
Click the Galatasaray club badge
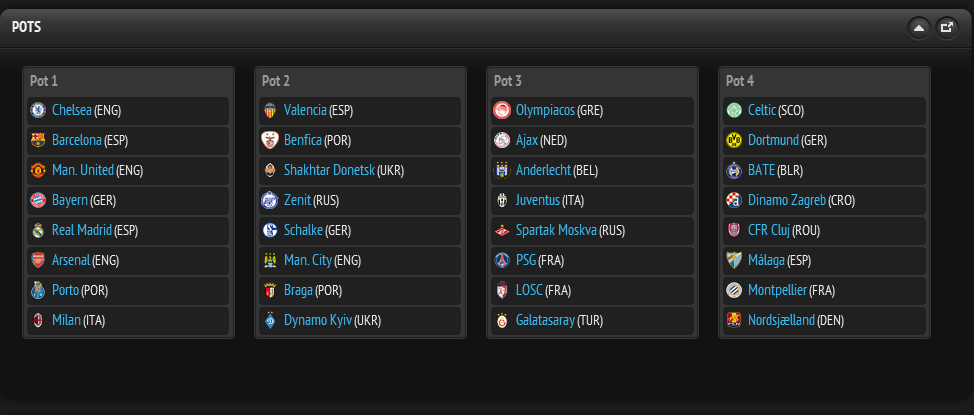(x=501, y=320)
